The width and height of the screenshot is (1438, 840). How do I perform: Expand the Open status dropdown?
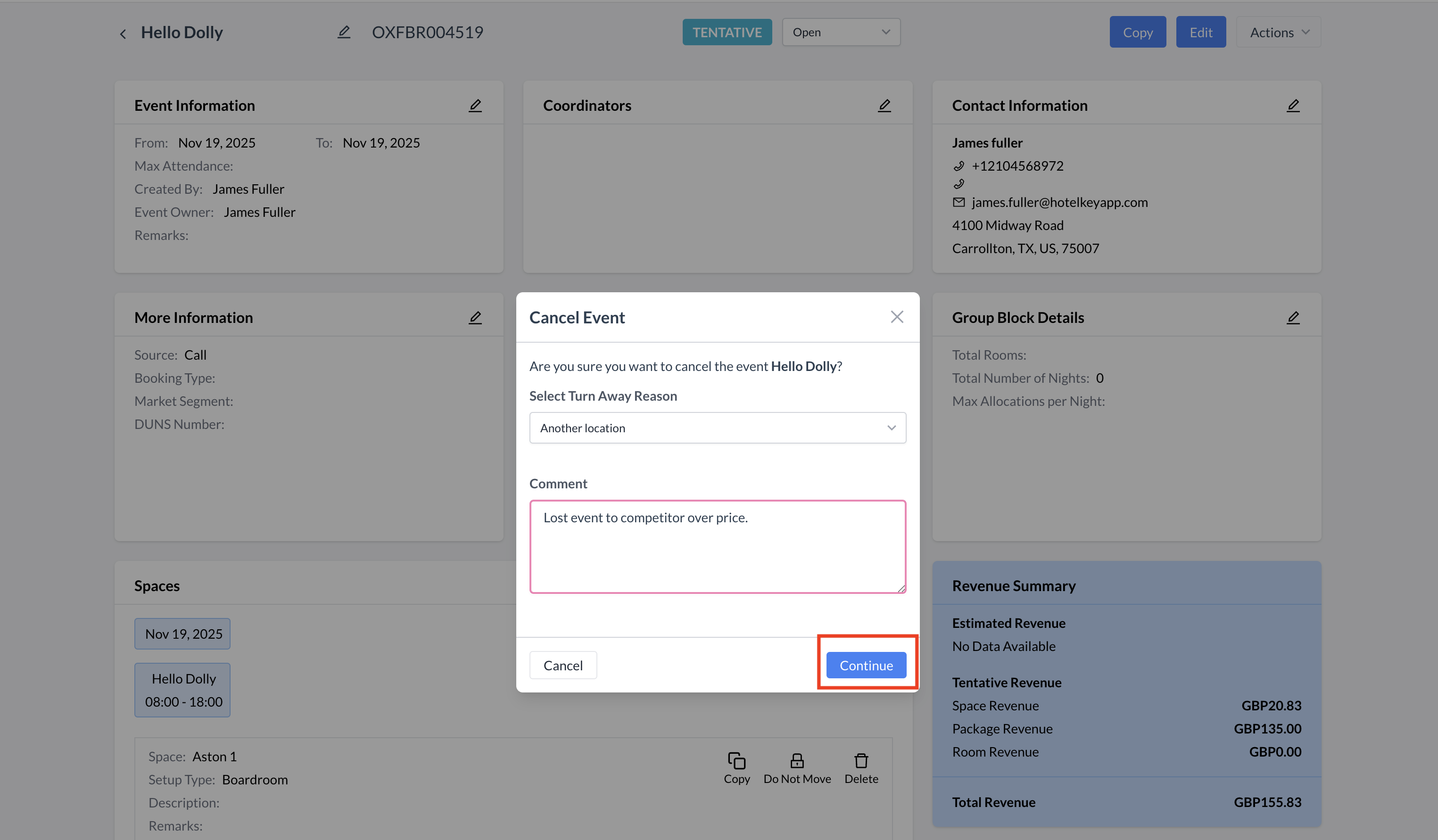point(841,33)
